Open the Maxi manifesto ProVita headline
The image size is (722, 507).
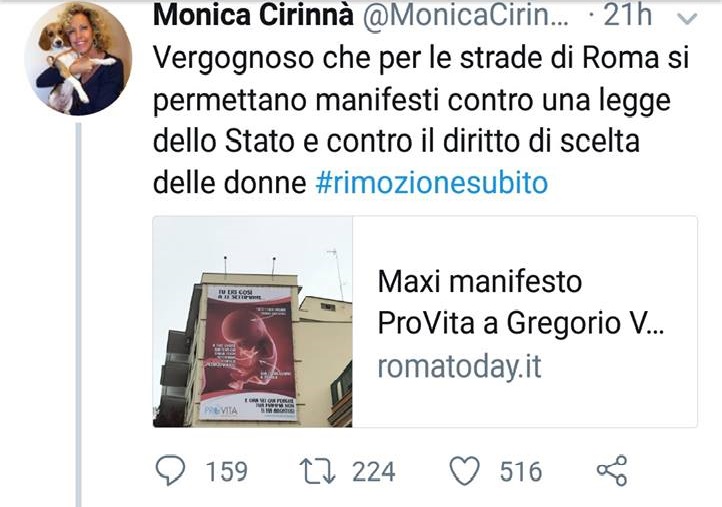(x=520, y=302)
